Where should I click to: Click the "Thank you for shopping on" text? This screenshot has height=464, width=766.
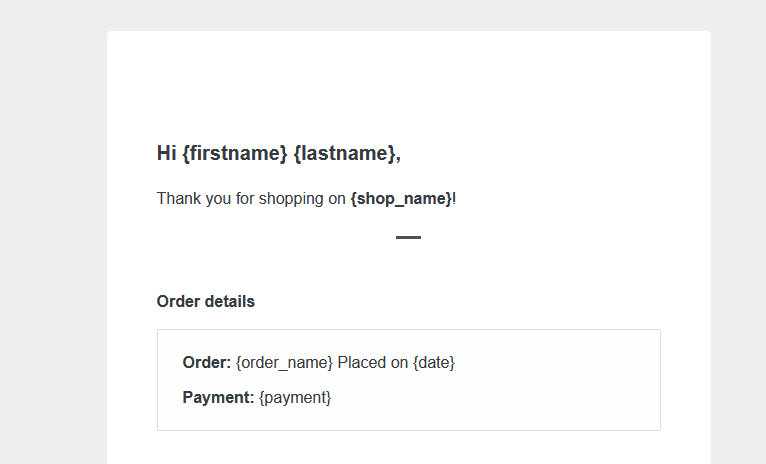(251, 198)
